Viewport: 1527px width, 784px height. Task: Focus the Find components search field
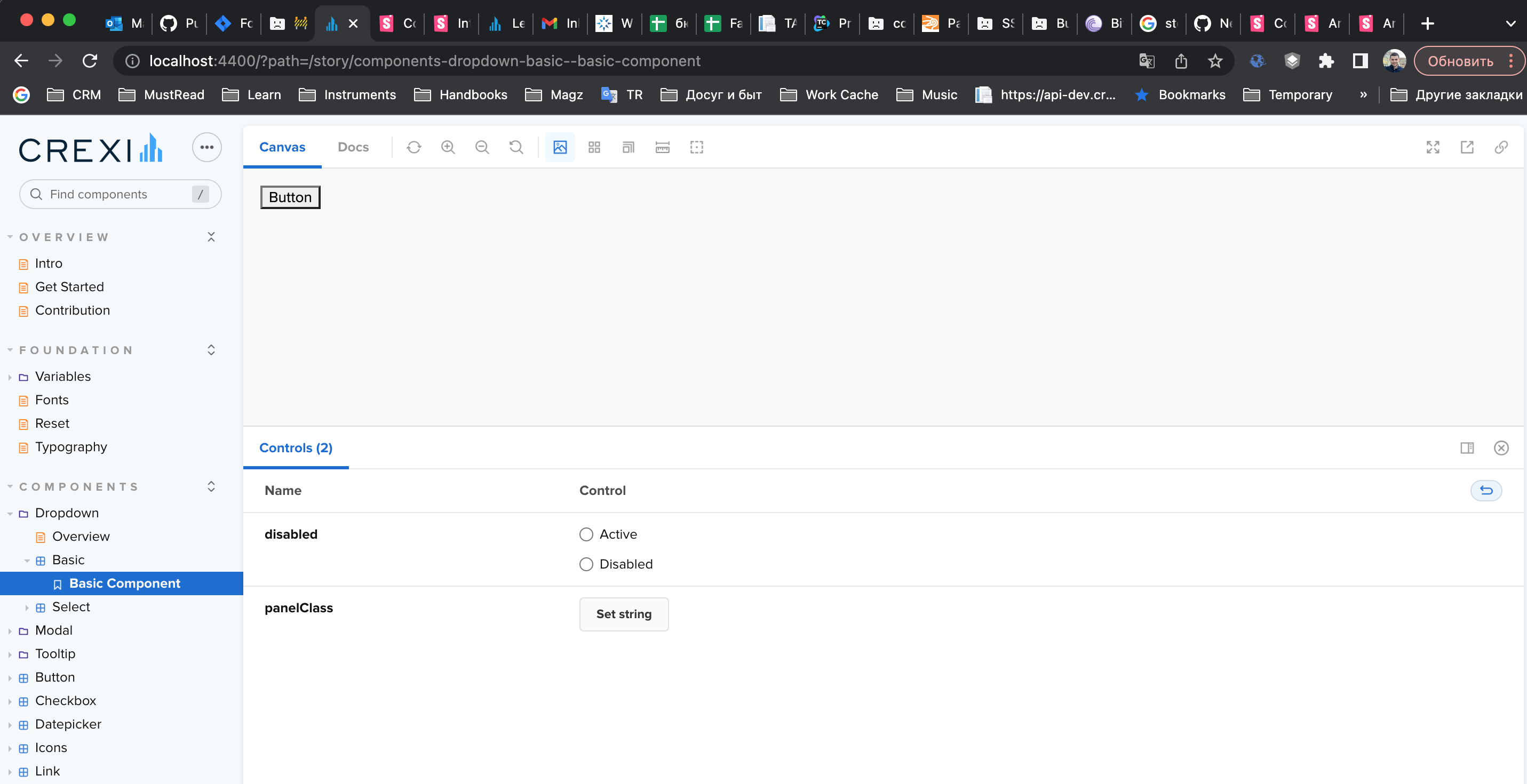pos(121,194)
